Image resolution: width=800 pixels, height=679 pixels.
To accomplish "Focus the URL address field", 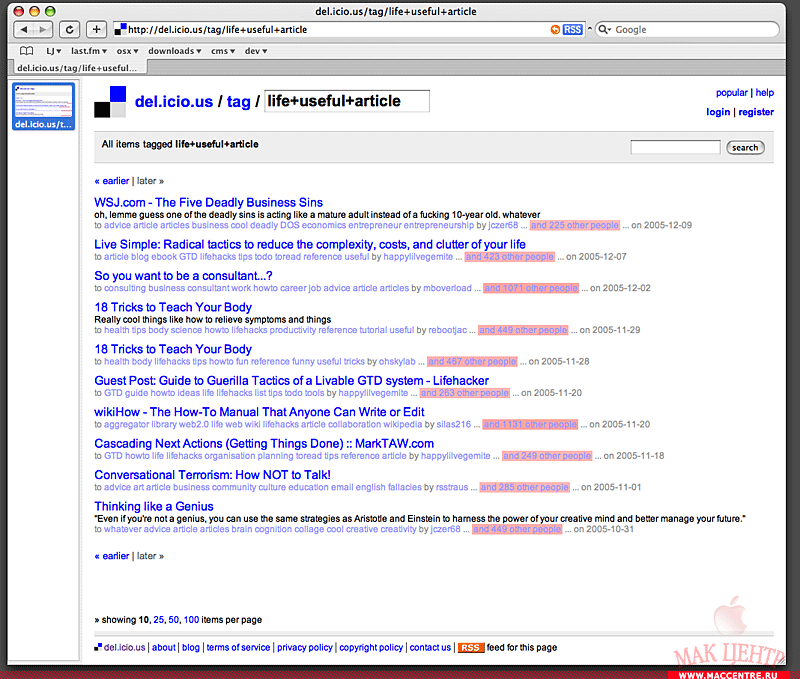I will click(x=337, y=30).
